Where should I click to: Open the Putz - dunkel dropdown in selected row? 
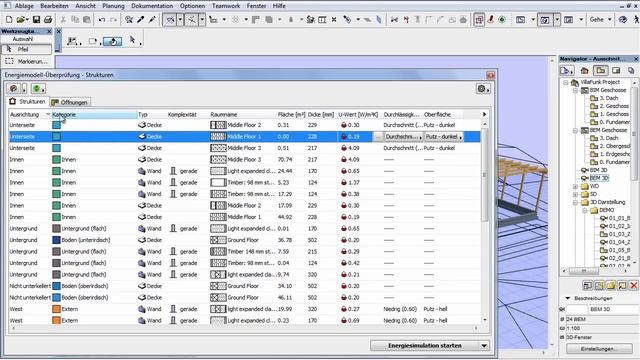(x=444, y=137)
